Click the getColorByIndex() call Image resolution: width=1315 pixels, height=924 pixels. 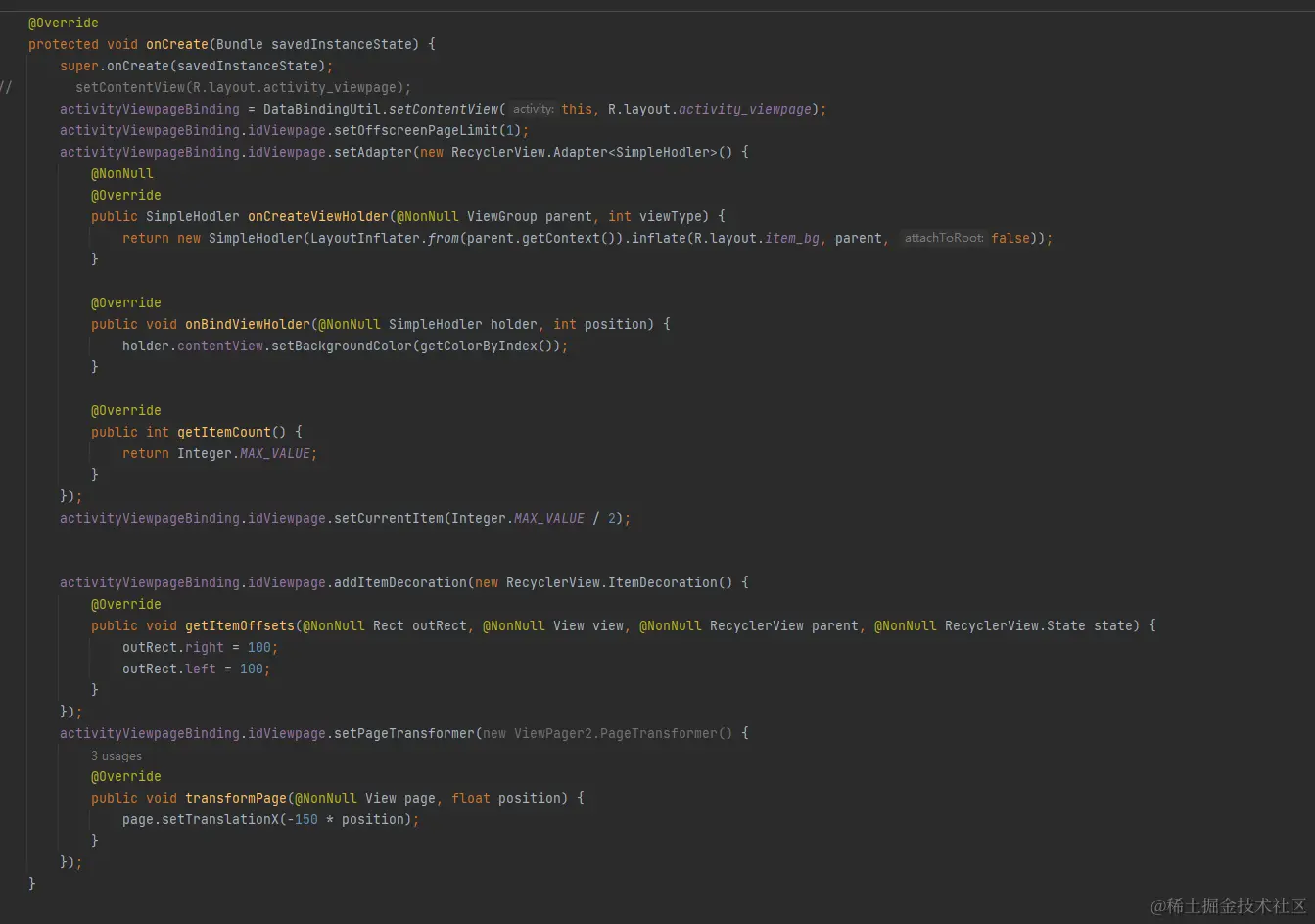click(x=491, y=346)
